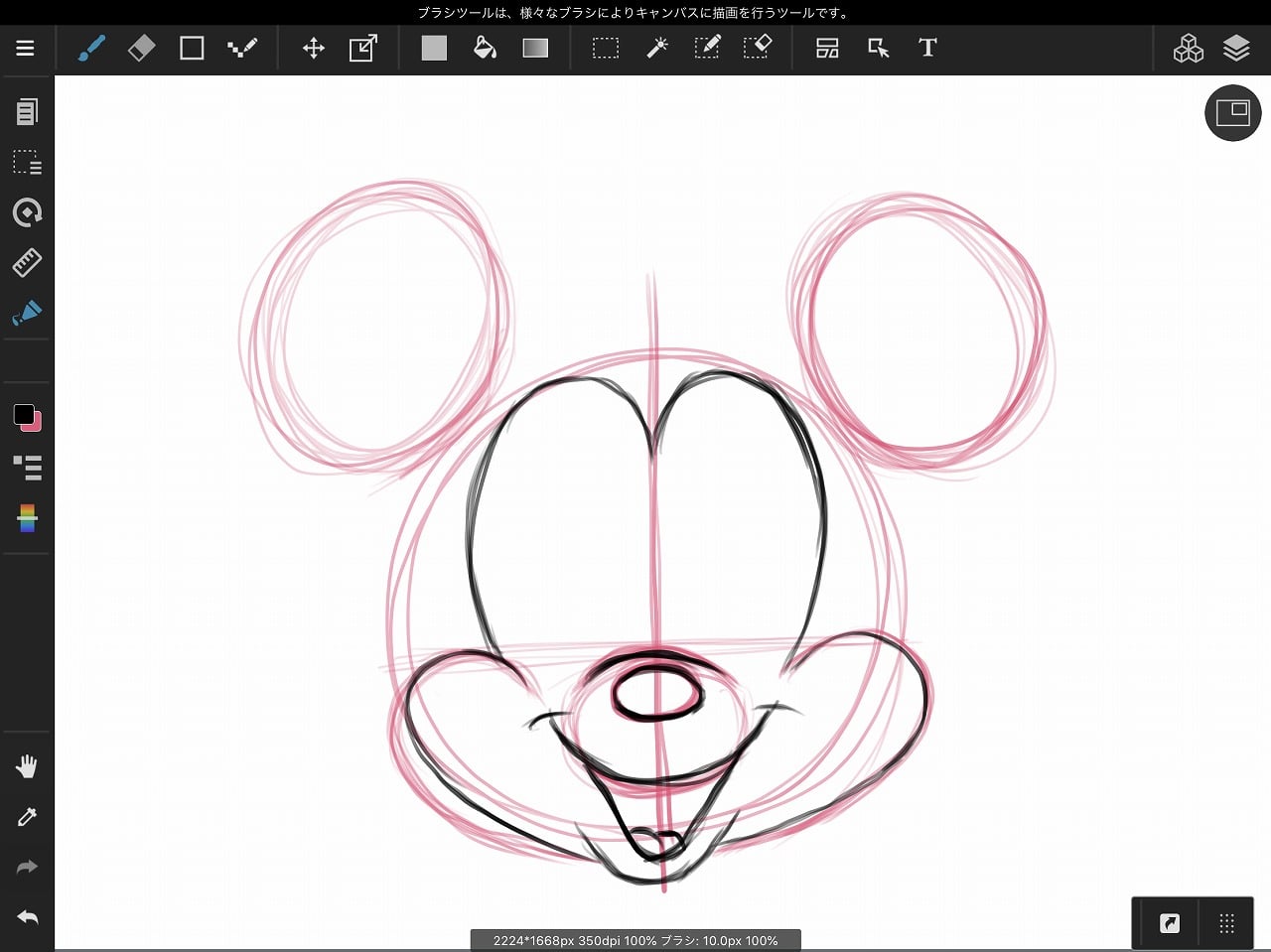This screenshot has height=952, width=1271.
Task: Open the hamburger main menu
Action: tap(26, 48)
